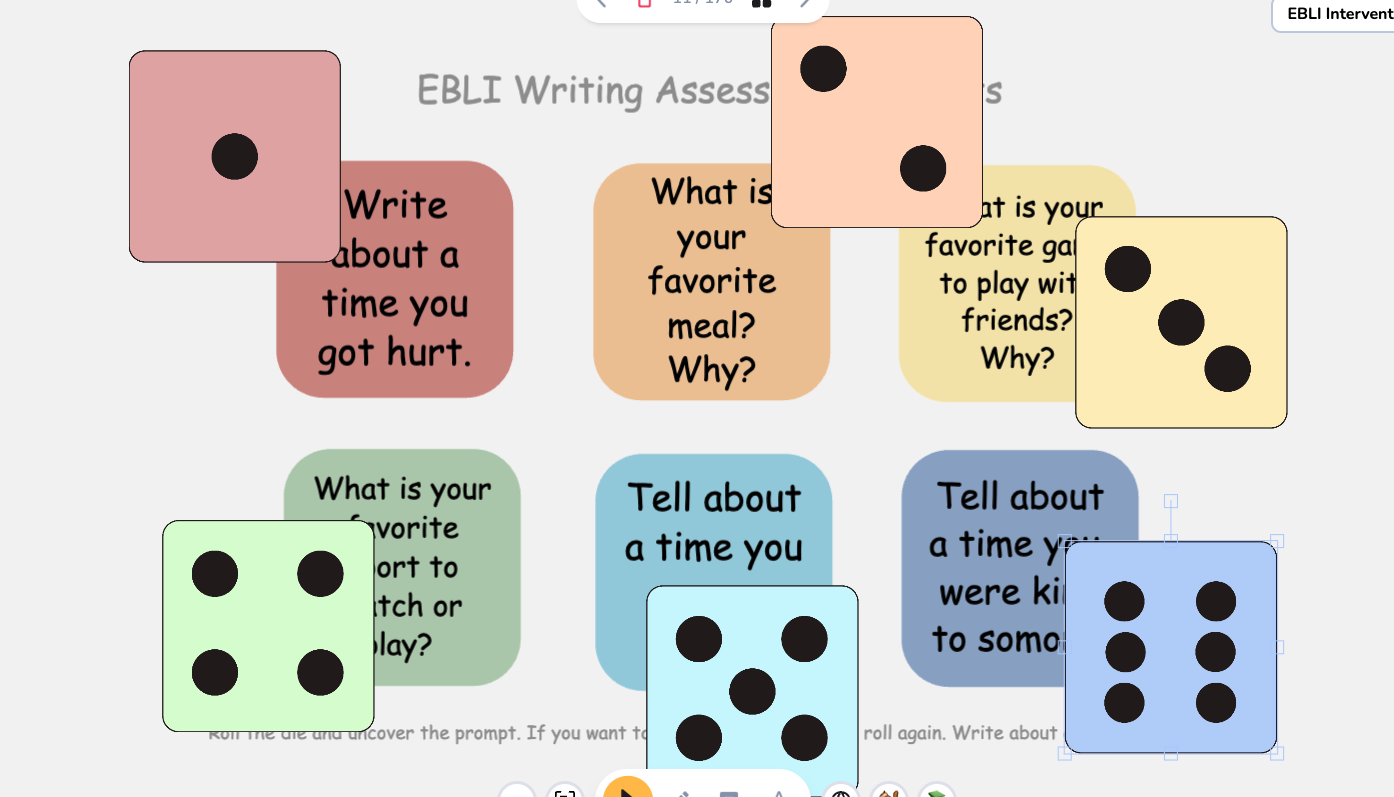This screenshot has height=797, width=1394.
Task: Select the green four-dot die
Action: (x=268, y=626)
